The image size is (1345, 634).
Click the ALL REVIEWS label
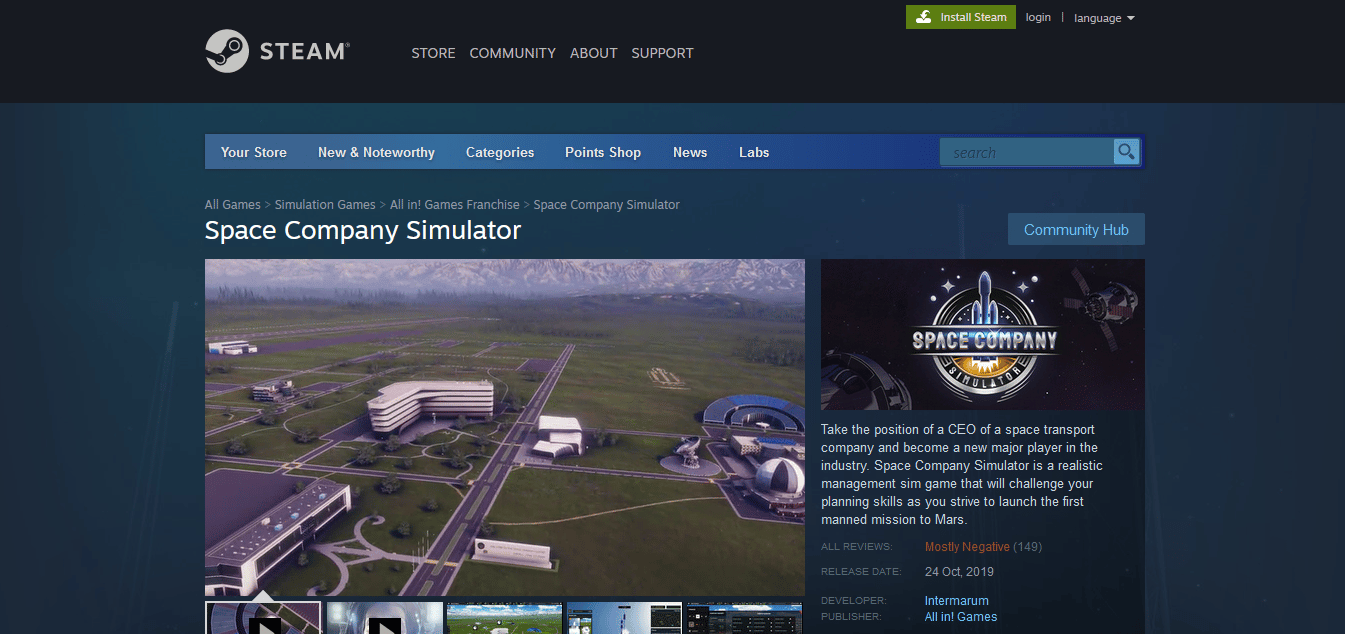(857, 547)
